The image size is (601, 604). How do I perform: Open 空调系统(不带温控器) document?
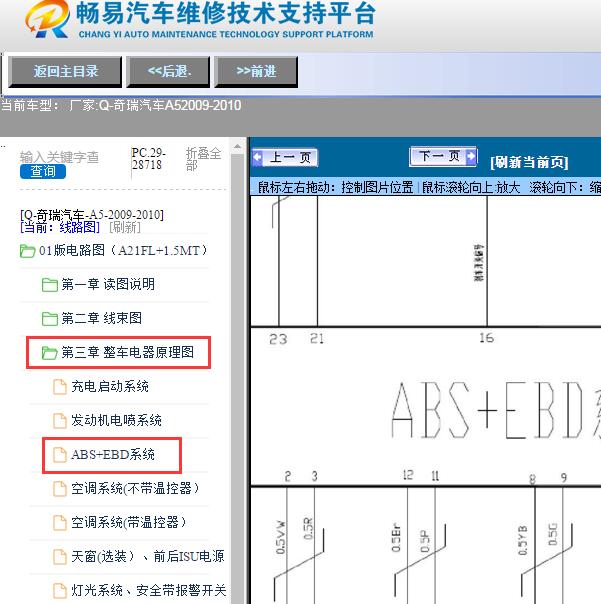click(x=135, y=488)
